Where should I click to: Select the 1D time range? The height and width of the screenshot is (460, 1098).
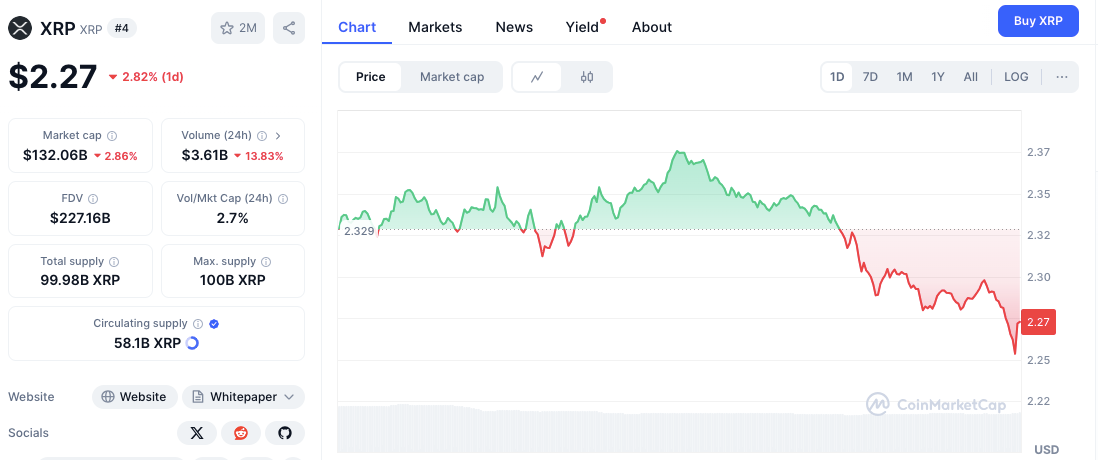tap(837, 77)
